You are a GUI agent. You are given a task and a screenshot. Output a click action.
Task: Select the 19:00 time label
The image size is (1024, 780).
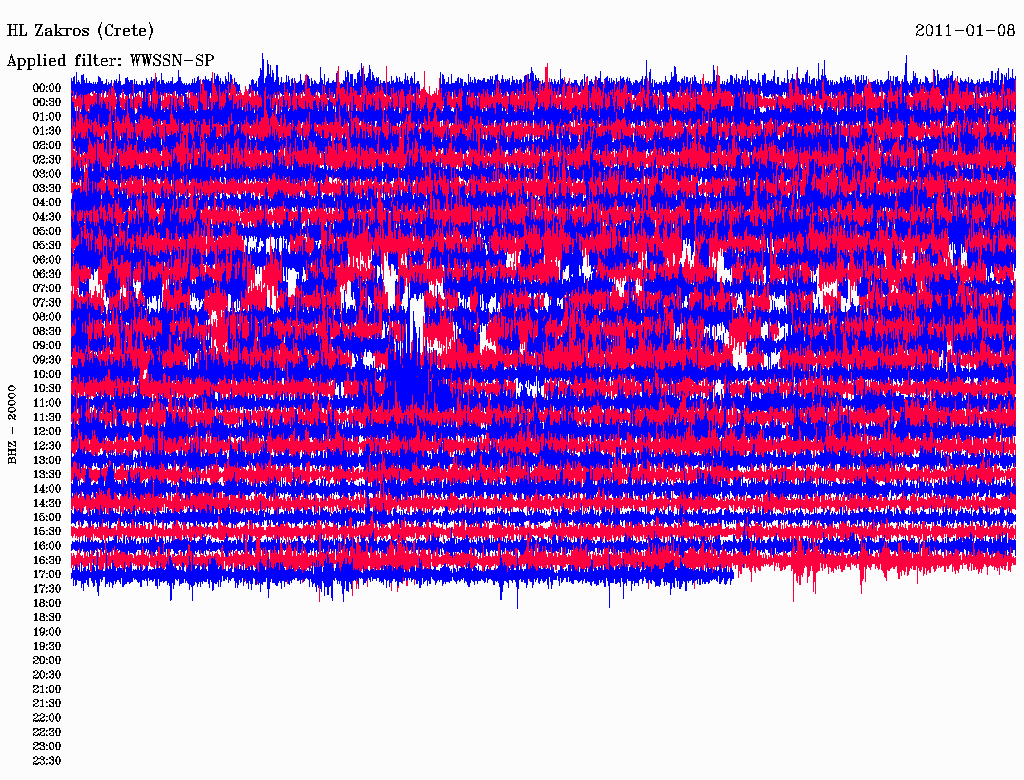coord(47,632)
